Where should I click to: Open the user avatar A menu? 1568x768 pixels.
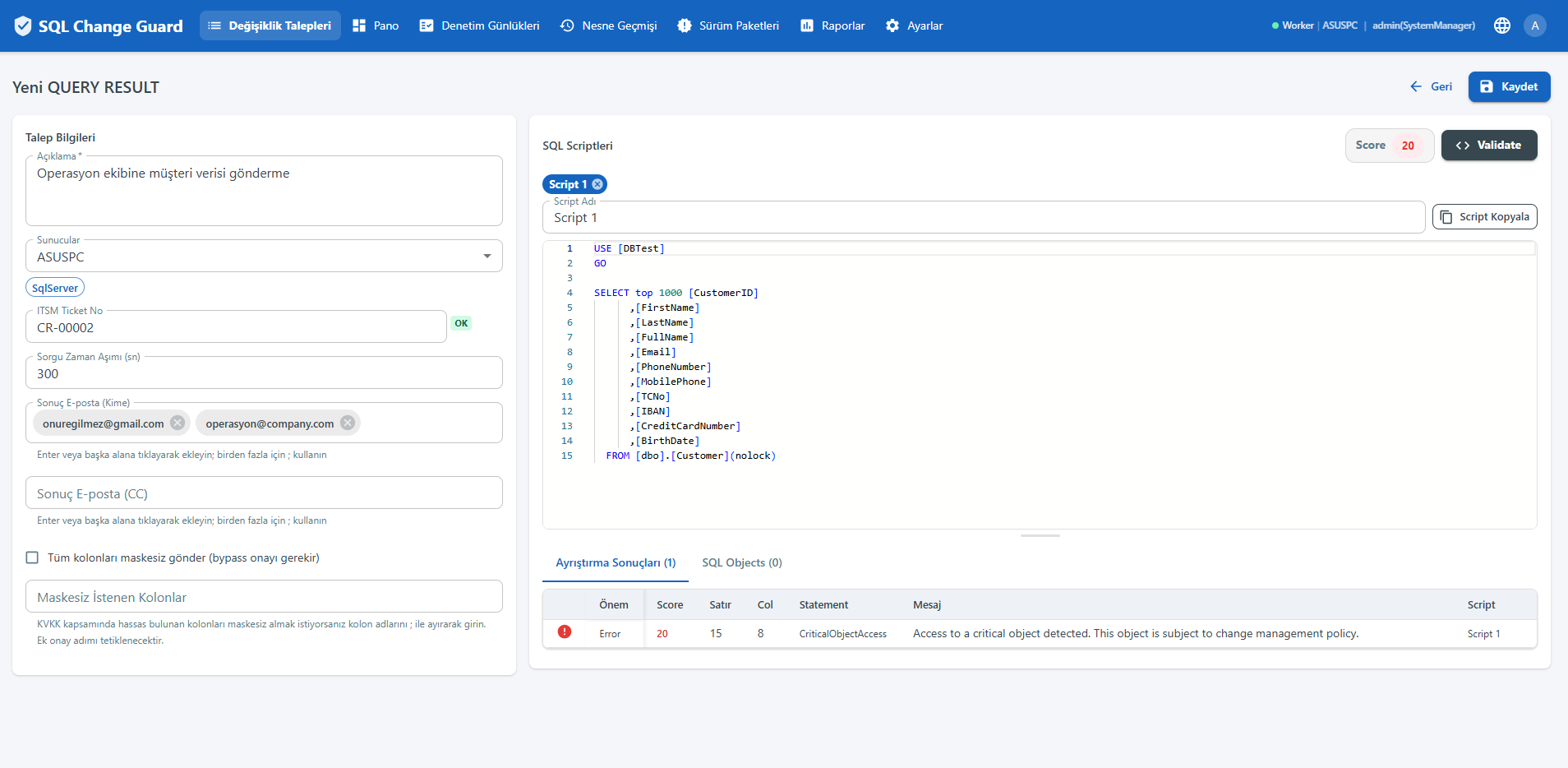pos(1535,25)
